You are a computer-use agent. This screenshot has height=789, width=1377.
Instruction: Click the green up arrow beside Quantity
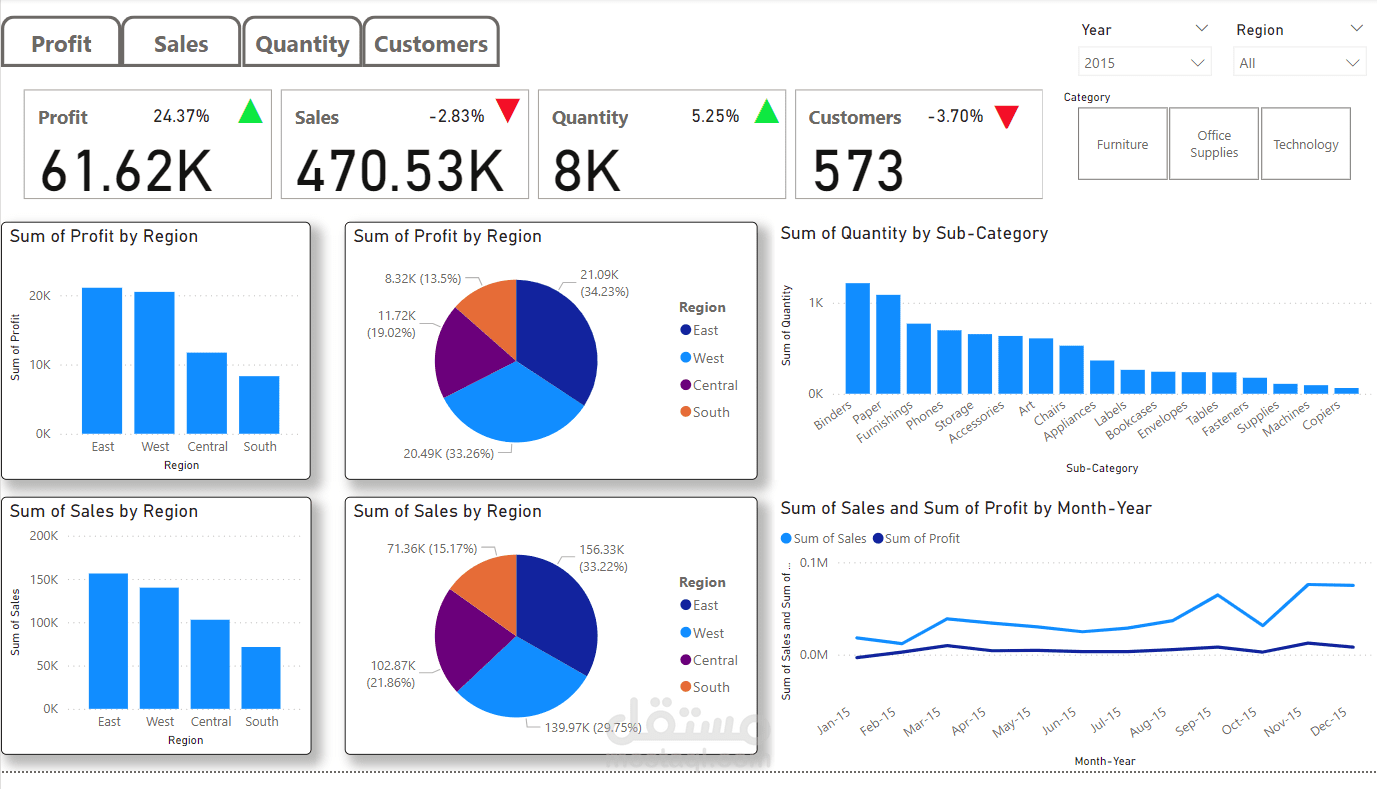click(765, 111)
